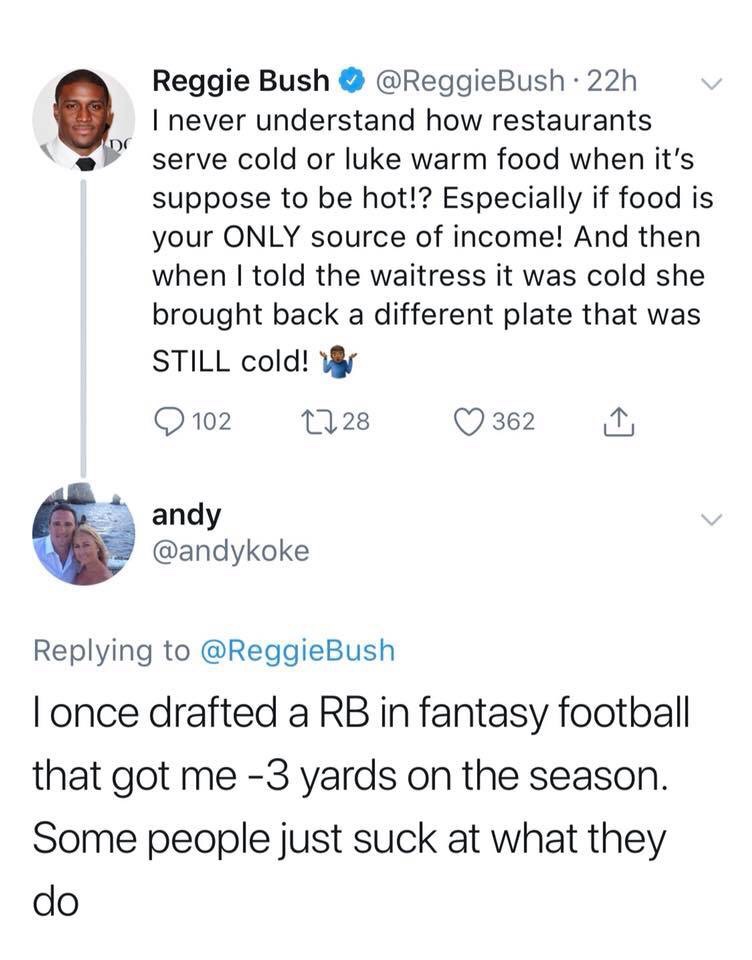Click the andy display name
Screen dimensions: 752x960
point(186,514)
